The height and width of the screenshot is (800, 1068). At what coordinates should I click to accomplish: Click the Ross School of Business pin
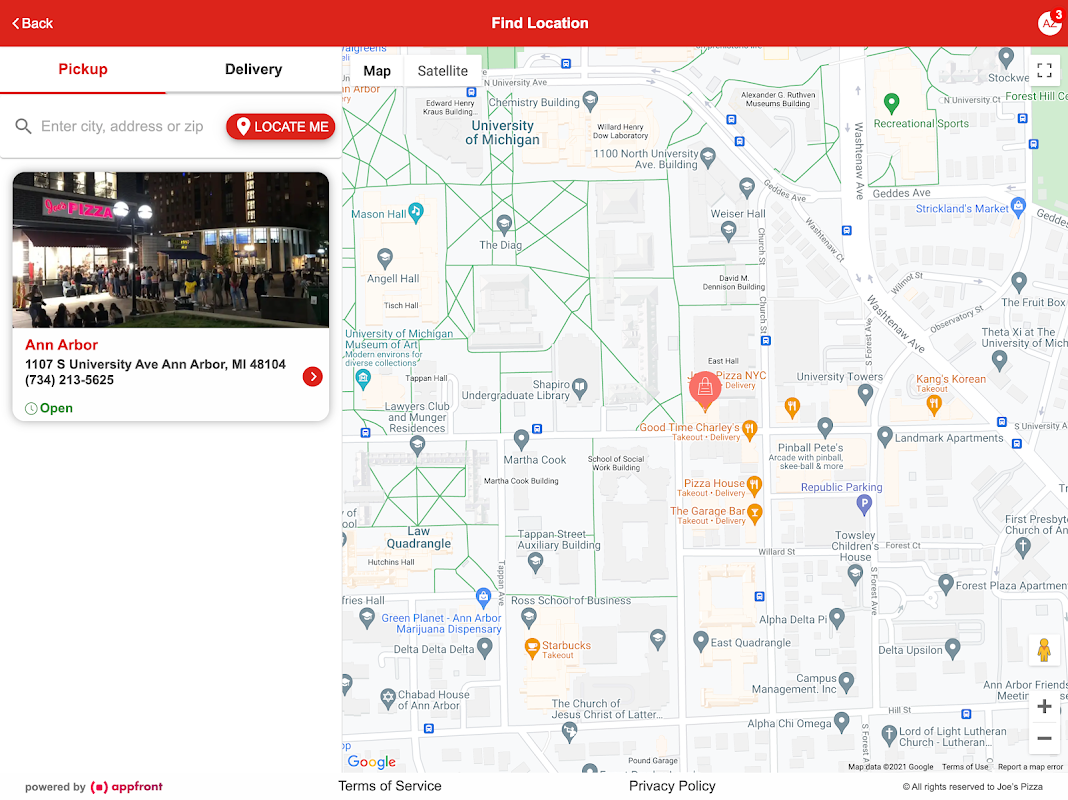pos(529,618)
